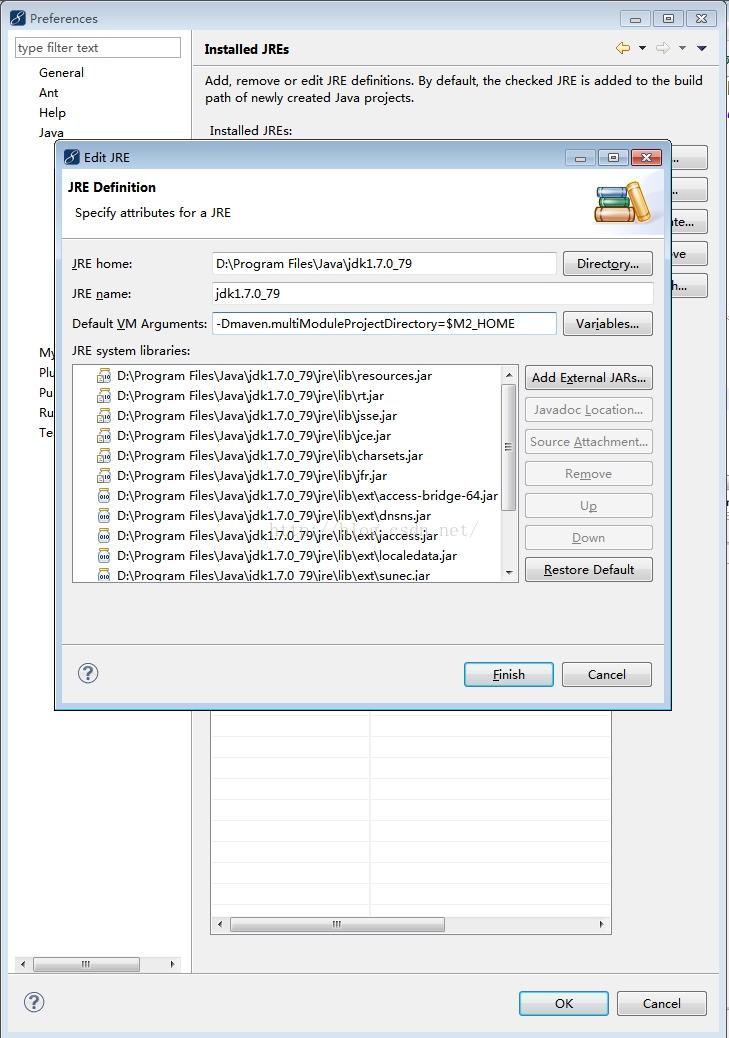This screenshot has width=729, height=1038.
Task: Click jar icon of access-bridge-64.jar
Action: [104, 496]
